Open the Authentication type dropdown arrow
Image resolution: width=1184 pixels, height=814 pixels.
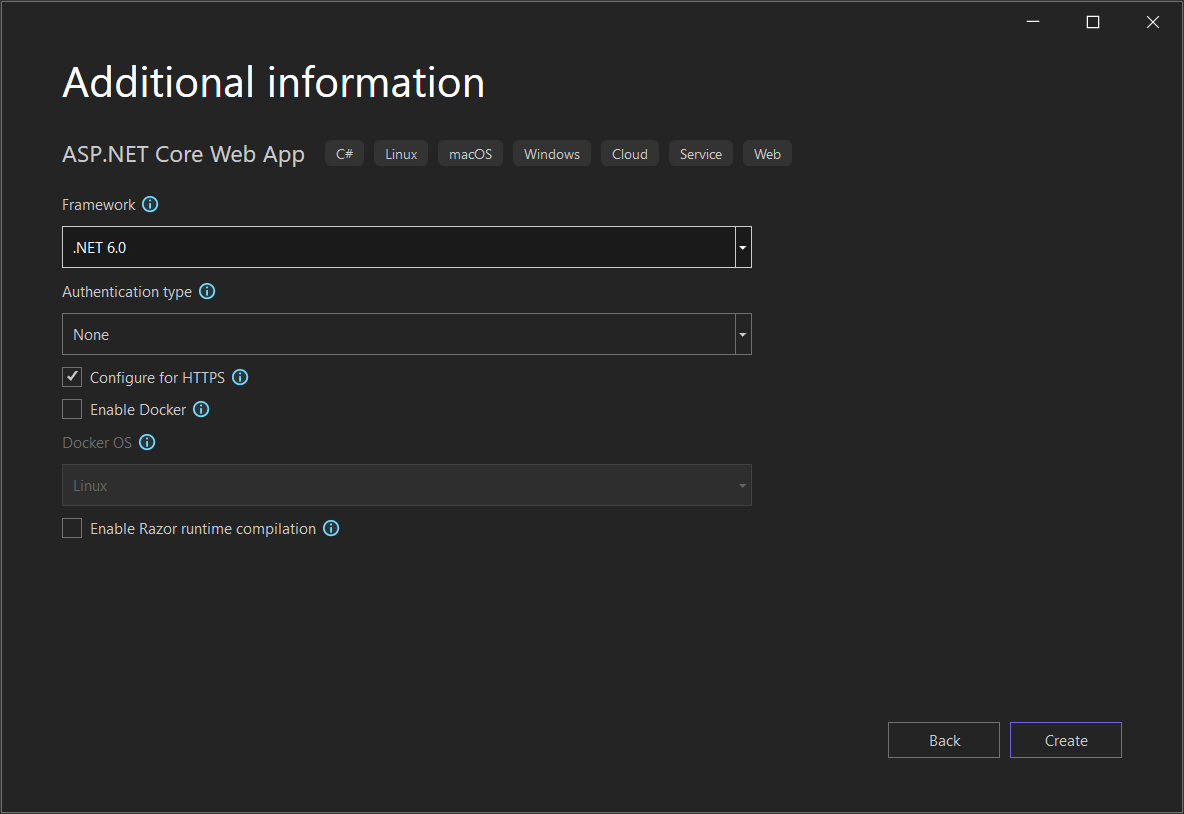743,335
